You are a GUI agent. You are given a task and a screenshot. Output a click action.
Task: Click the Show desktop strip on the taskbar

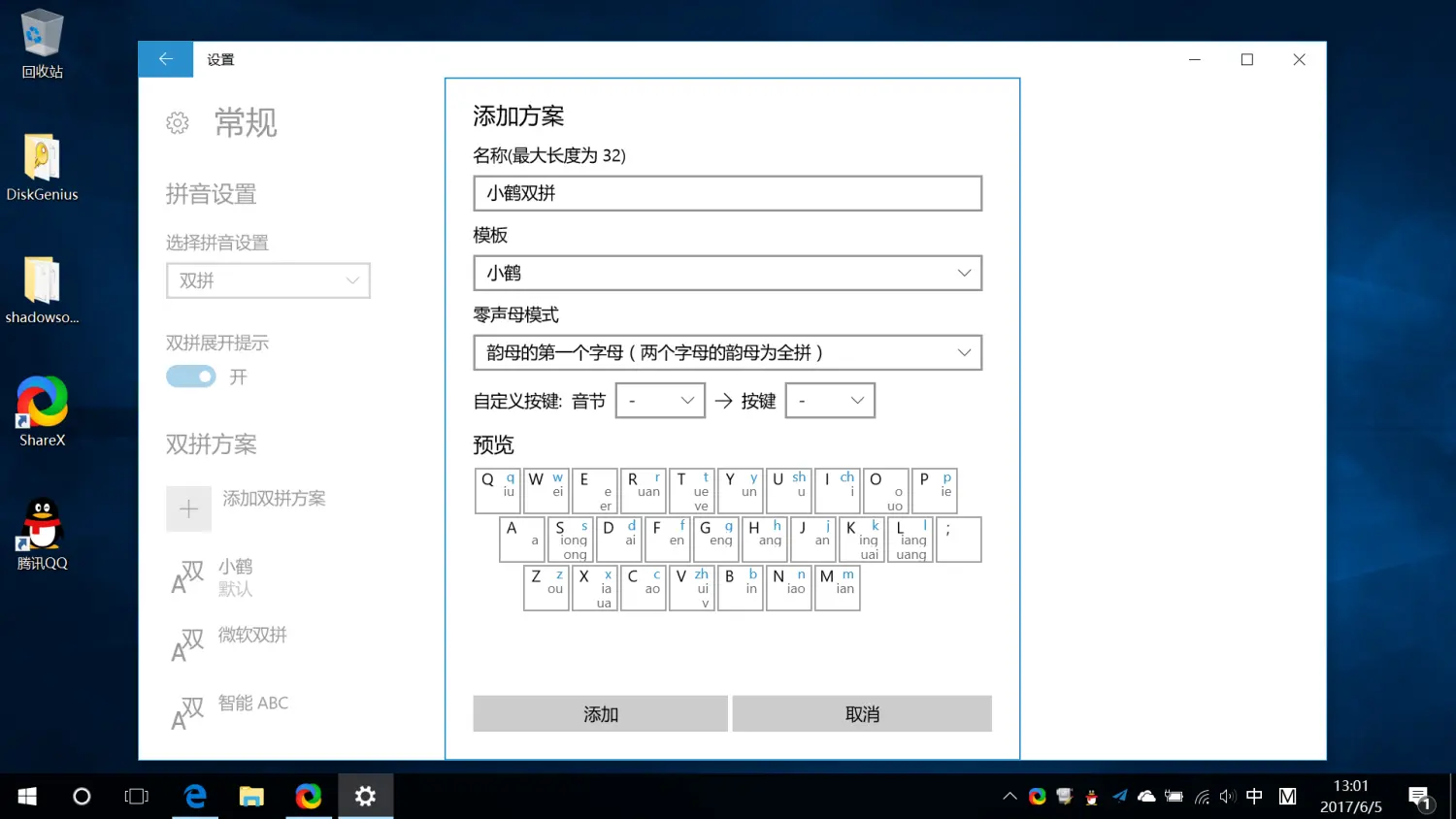pos(1452,797)
